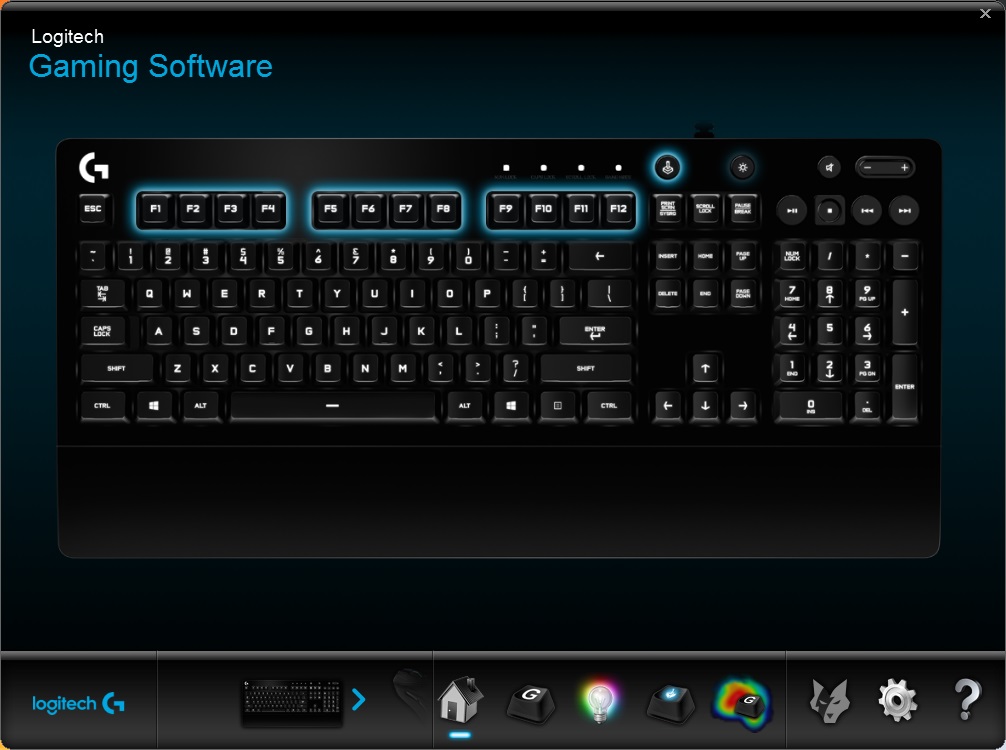The height and width of the screenshot is (750, 1006).
Task: Open the Home tab house icon
Action: [x=460, y=699]
